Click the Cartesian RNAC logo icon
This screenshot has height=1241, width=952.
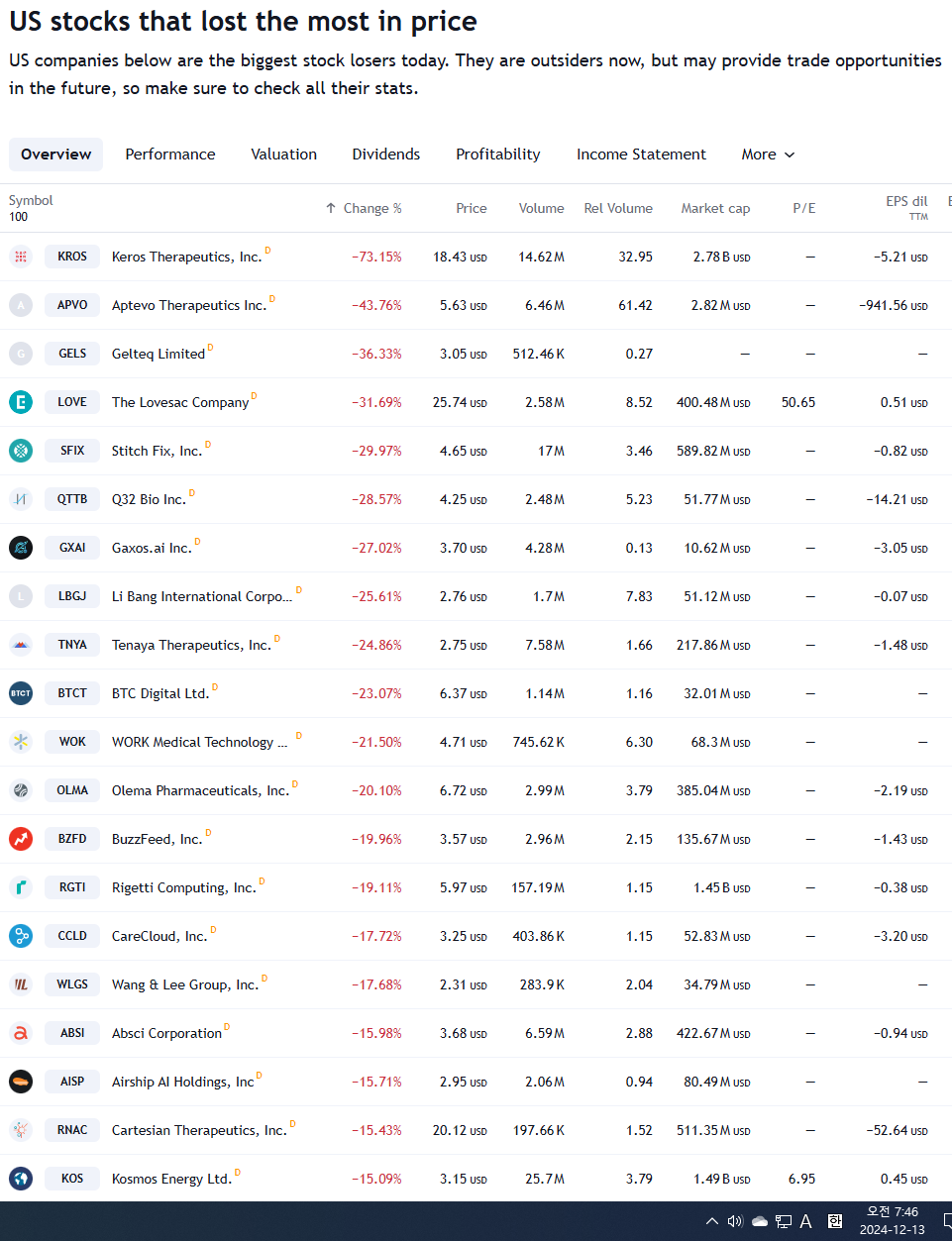[21, 1130]
